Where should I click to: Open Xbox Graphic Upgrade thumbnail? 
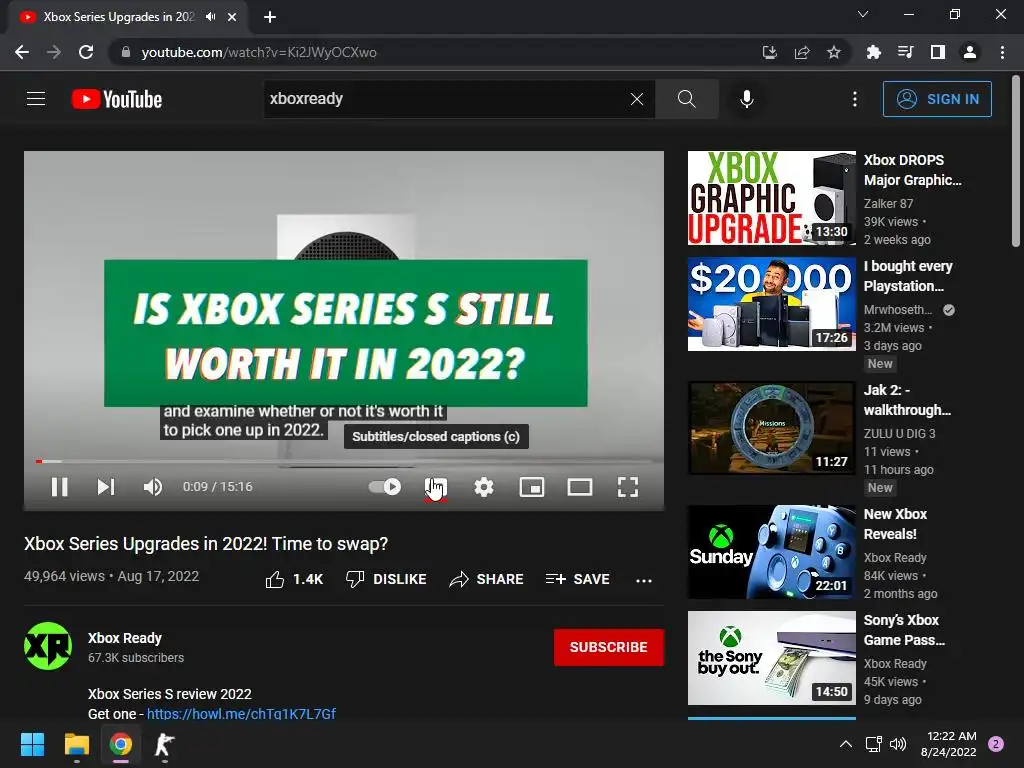coord(771,198)
